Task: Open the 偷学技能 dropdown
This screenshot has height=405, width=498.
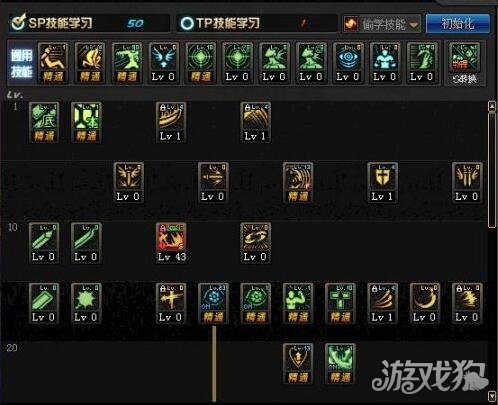Action: [382, 24]
